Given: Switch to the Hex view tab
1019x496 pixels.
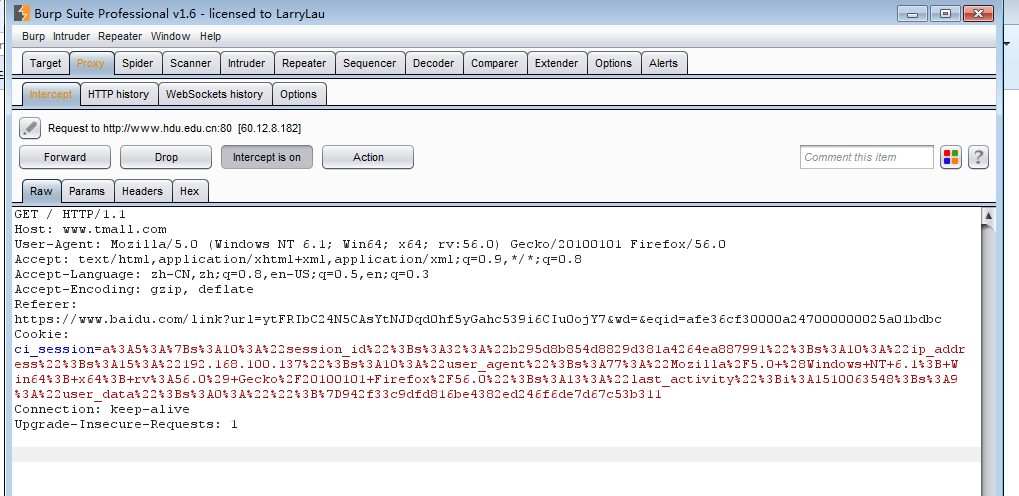Looking at the screenshot, I should pyautogui.click(x=190, y=191).
